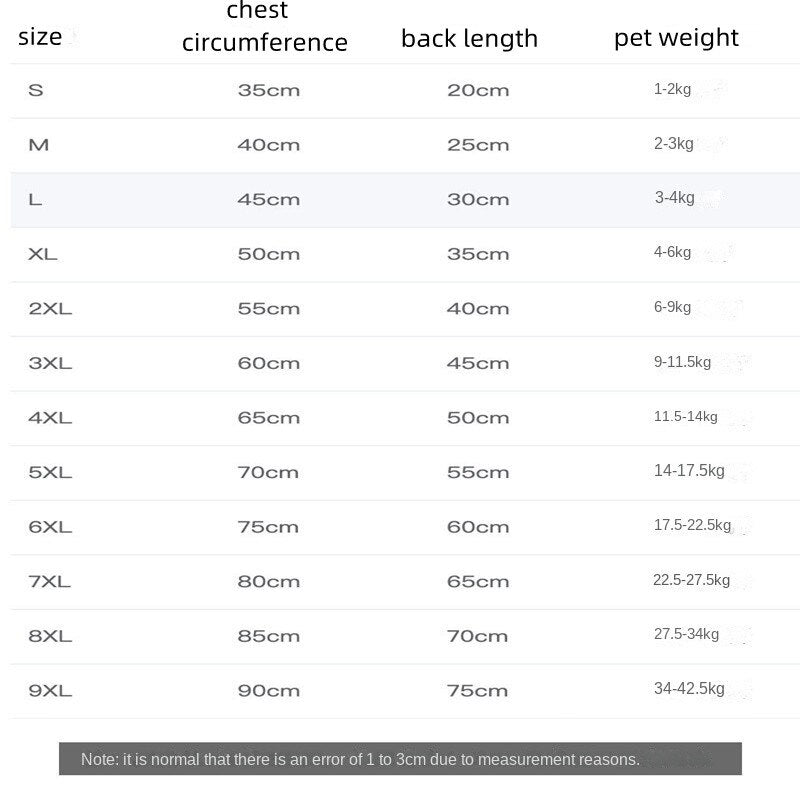Image resolution: width=800 pixels, height=800 pixels.
Task: Click the 60cm back length for 6XL
Action: [x=478, y=527]
